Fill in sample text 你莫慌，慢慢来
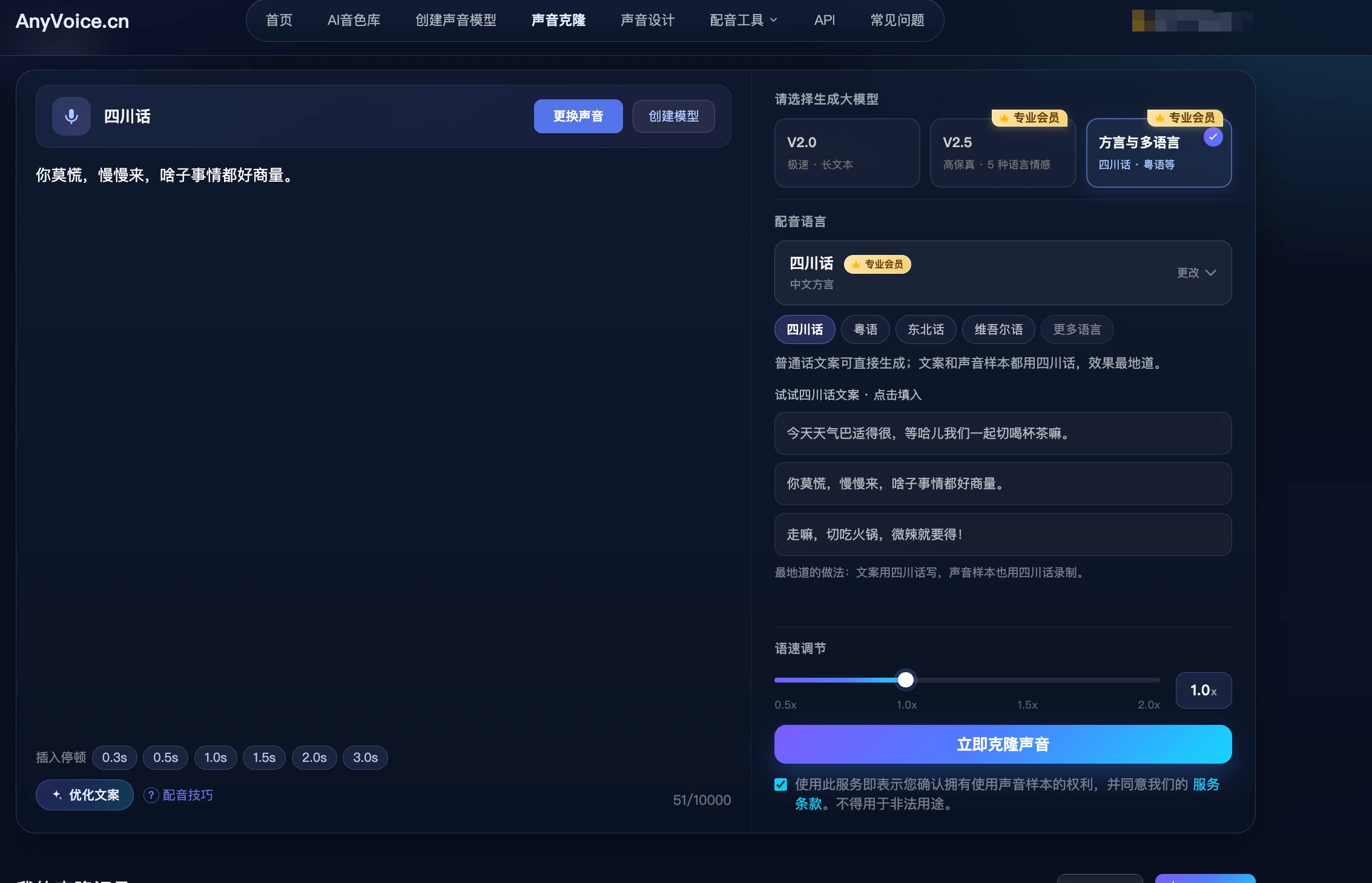The height and width of the screenshot is (883, 1372). 1003,484
